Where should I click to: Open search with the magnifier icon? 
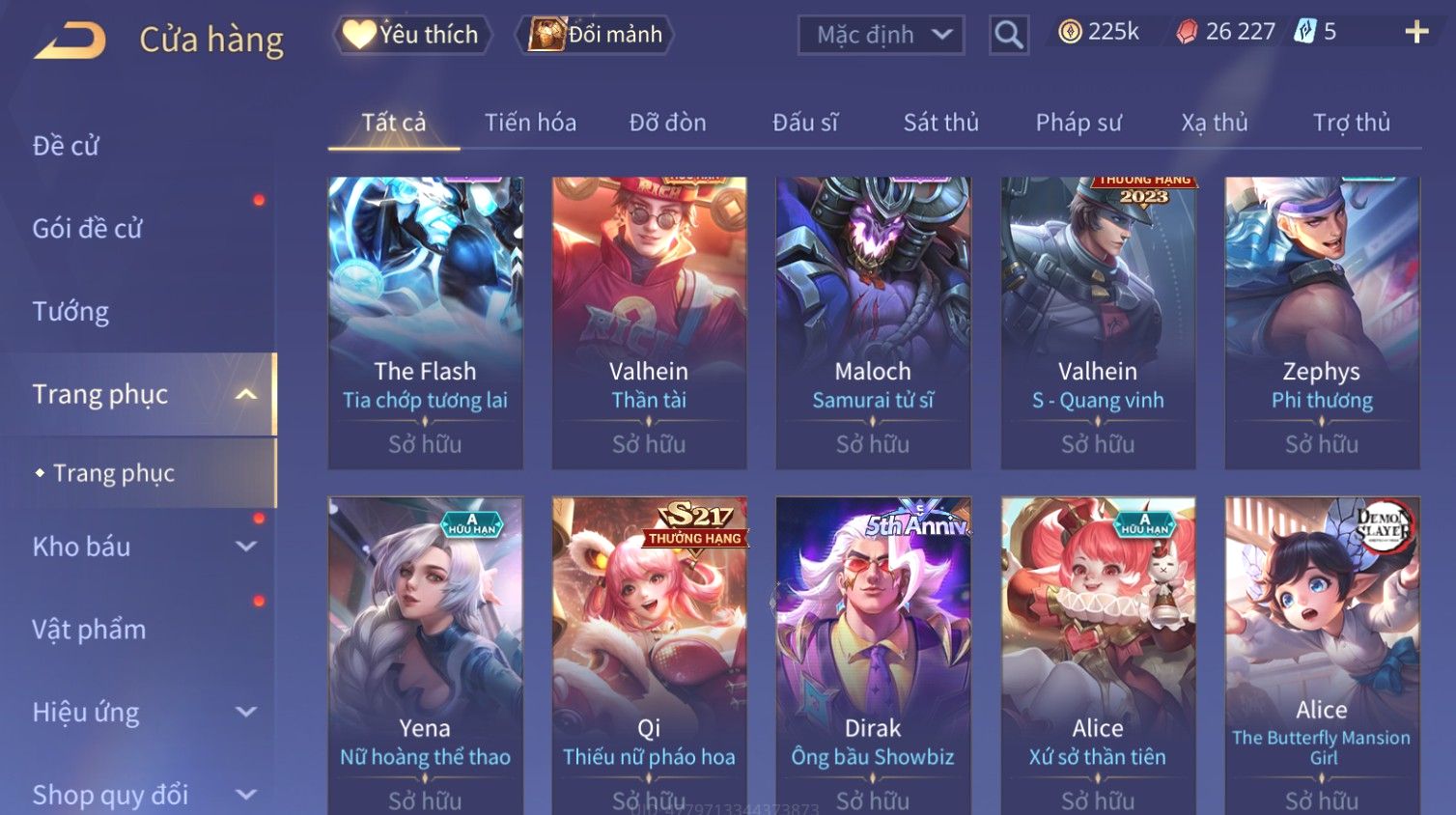[x=1008, y=35]
